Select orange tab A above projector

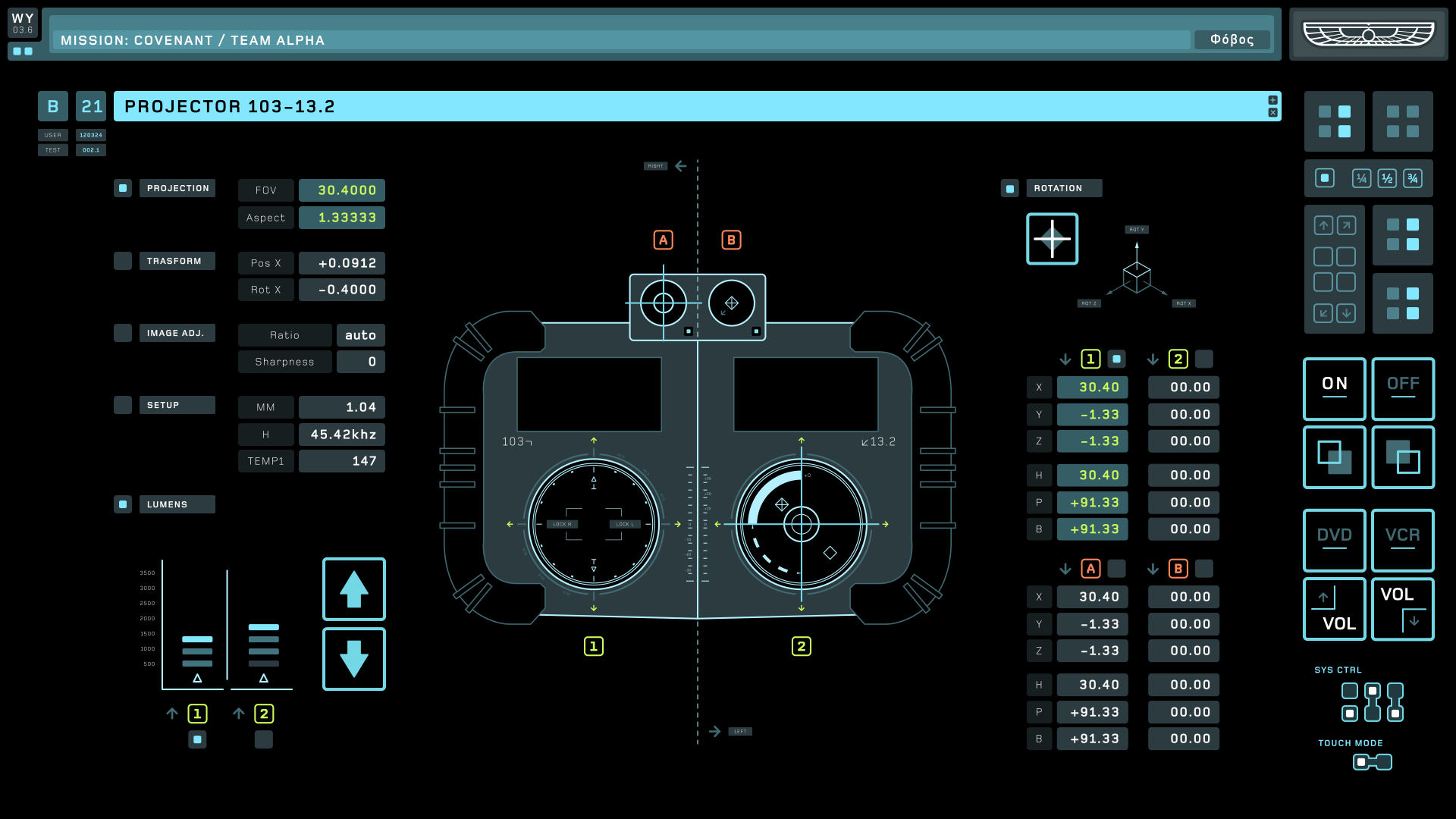663,240
